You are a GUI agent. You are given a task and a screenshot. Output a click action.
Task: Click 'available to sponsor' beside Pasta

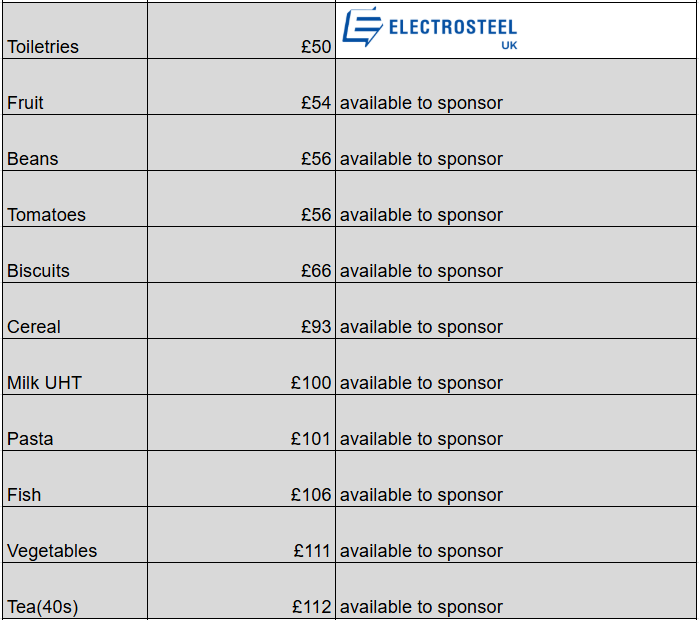pos(421,439)
